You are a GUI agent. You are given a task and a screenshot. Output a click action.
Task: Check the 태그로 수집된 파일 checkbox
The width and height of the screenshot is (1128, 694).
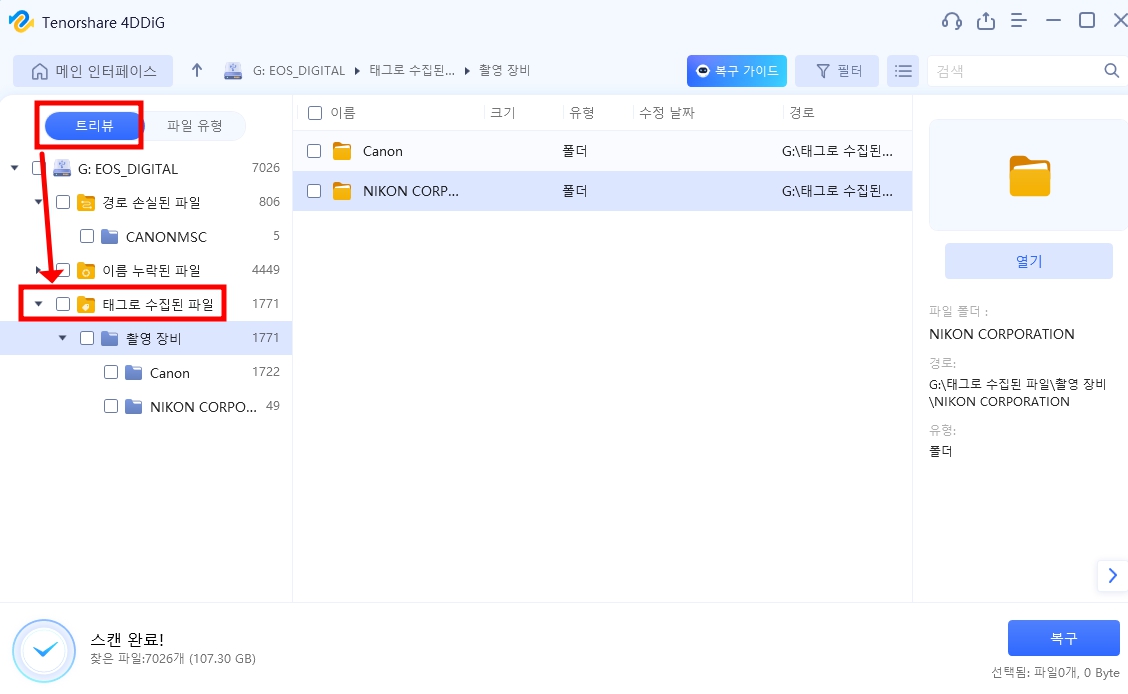(63, 304)
